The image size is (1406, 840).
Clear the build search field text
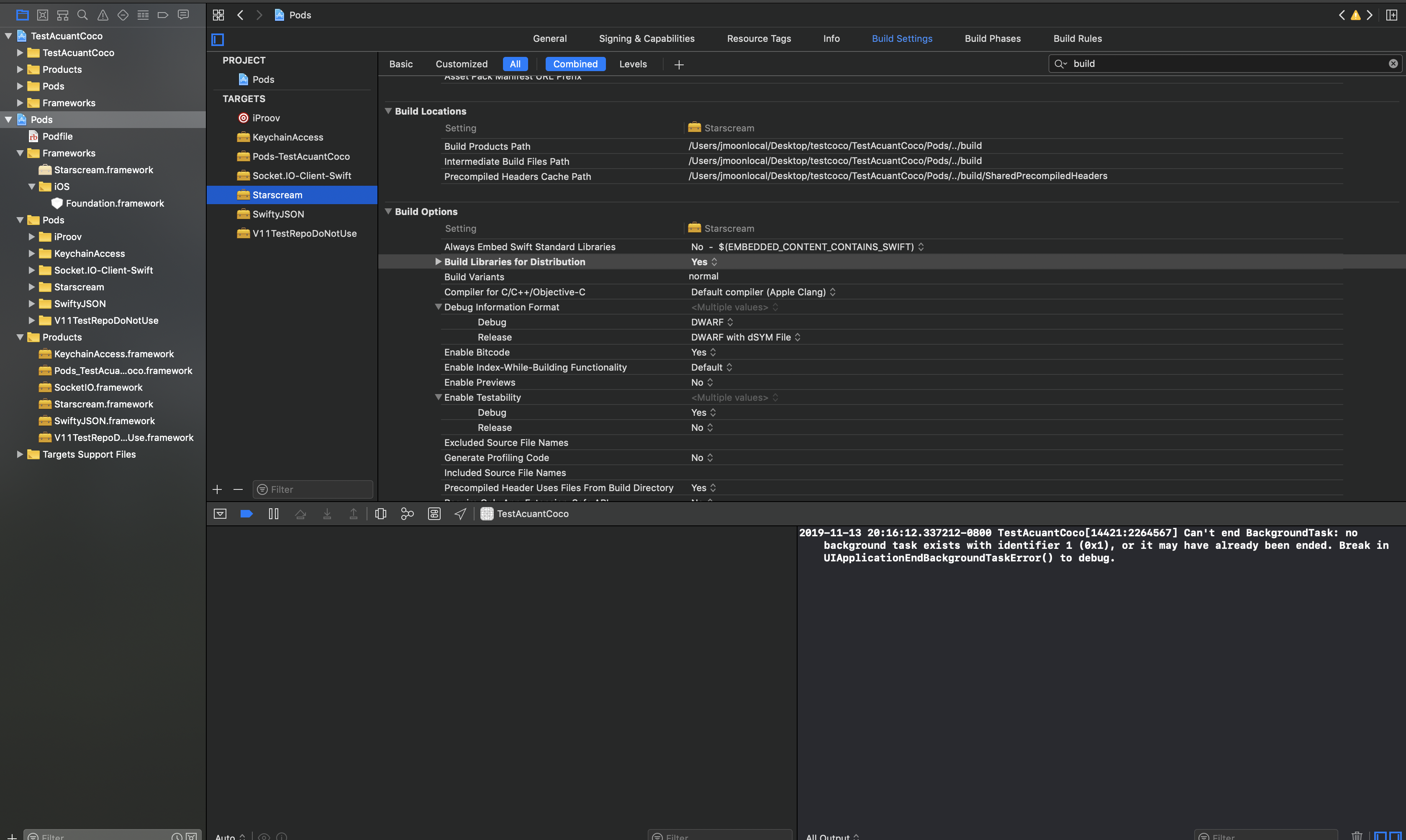pos(1393,64)
